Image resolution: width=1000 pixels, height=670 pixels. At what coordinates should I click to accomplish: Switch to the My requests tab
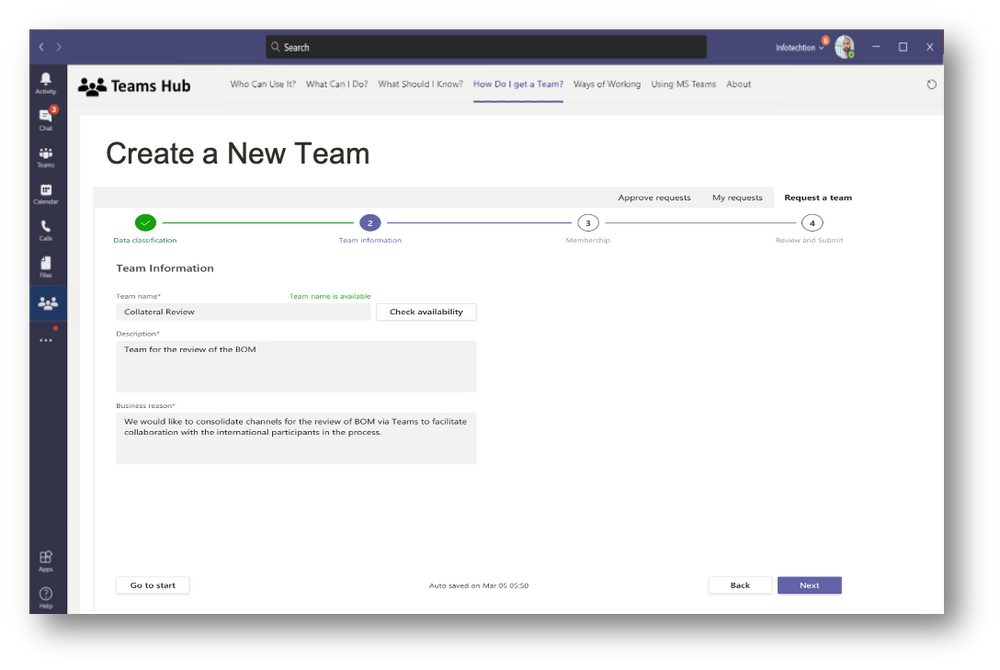738,197
